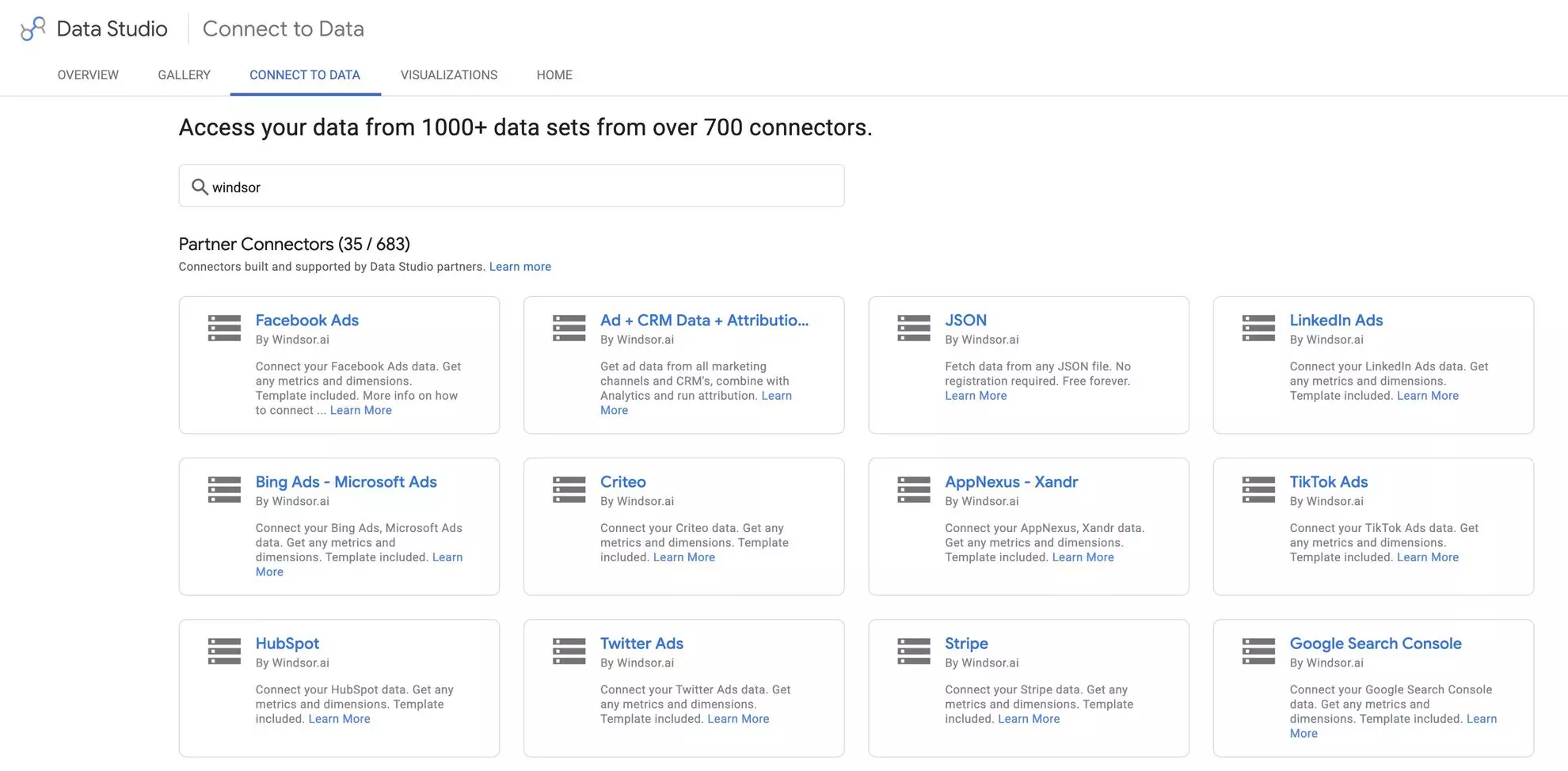Screen dimensions: 1568x771
Task: Select the Criteo connector icon
Action: (569, 488)
